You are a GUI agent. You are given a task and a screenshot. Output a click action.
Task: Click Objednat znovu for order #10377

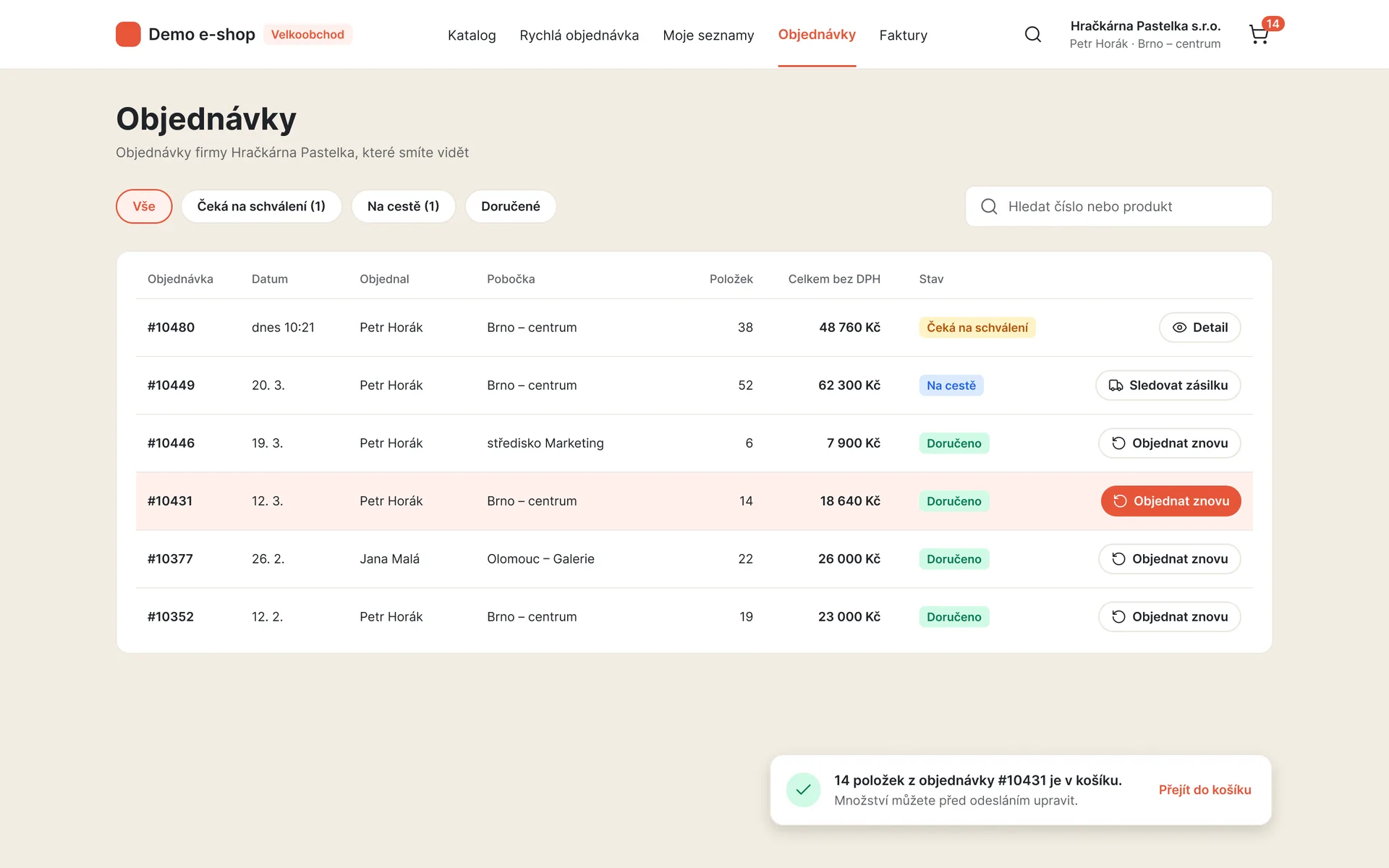[x=1169, y=559]
